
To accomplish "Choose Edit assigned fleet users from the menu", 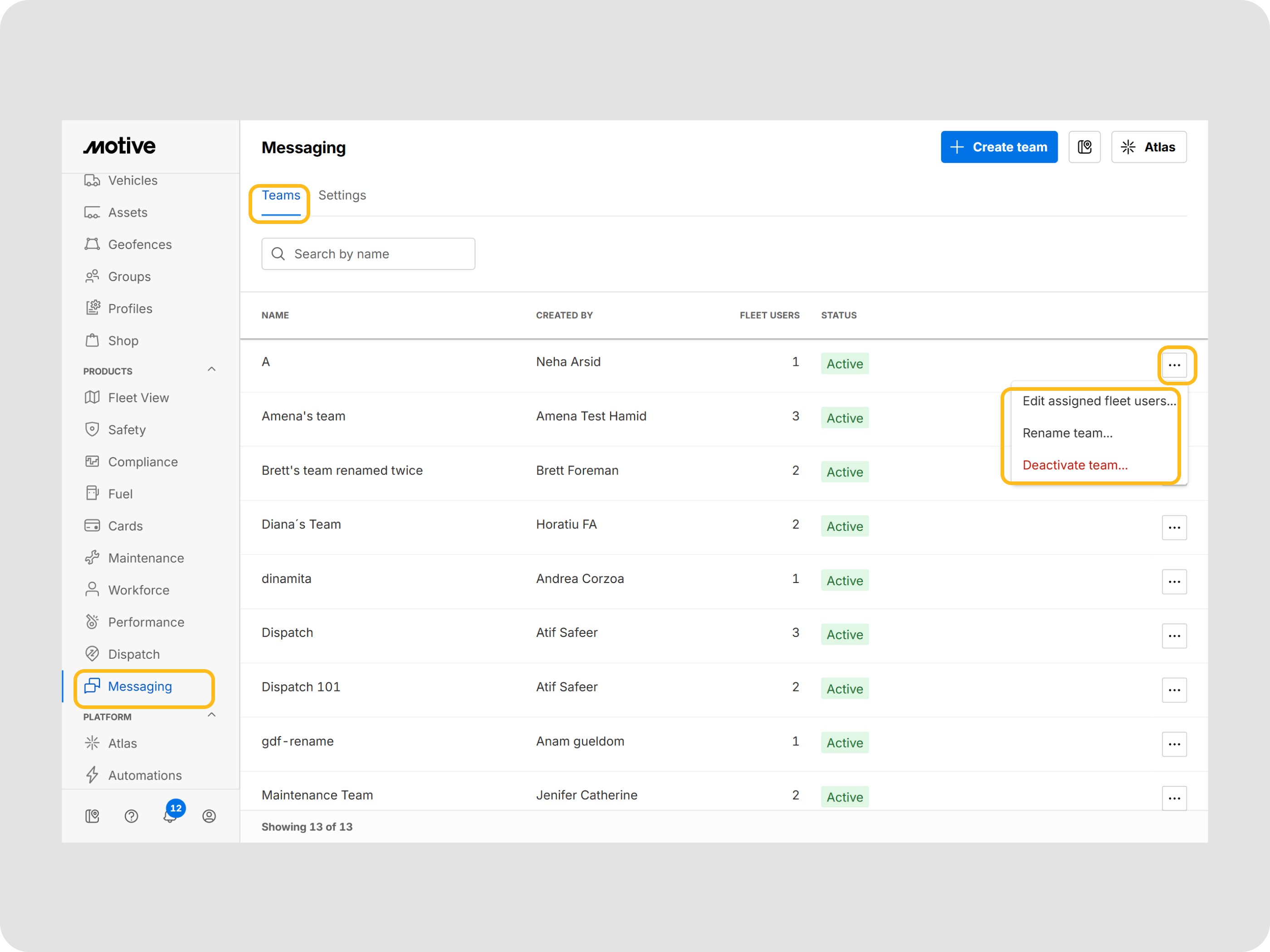I will (x=1099, y=401).
